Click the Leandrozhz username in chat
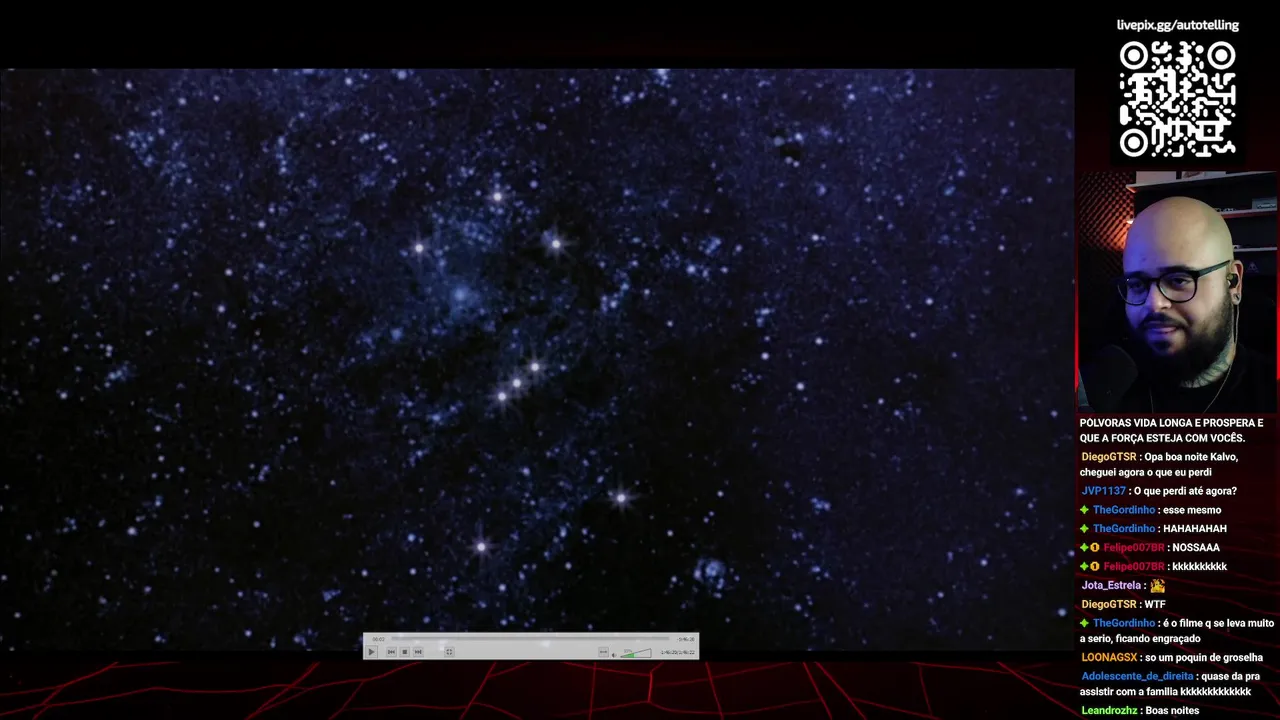The height and width of the screenshot is (720, 1280). tap(1109, 711)
